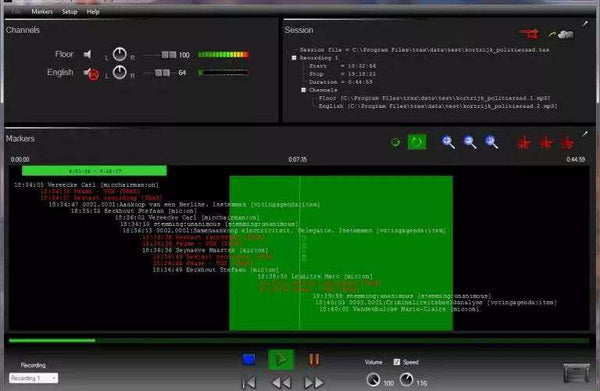The width and height of the screenshot is (600, 391).
Task: Click the Session panel pin icon
Action: pos(585,24)
